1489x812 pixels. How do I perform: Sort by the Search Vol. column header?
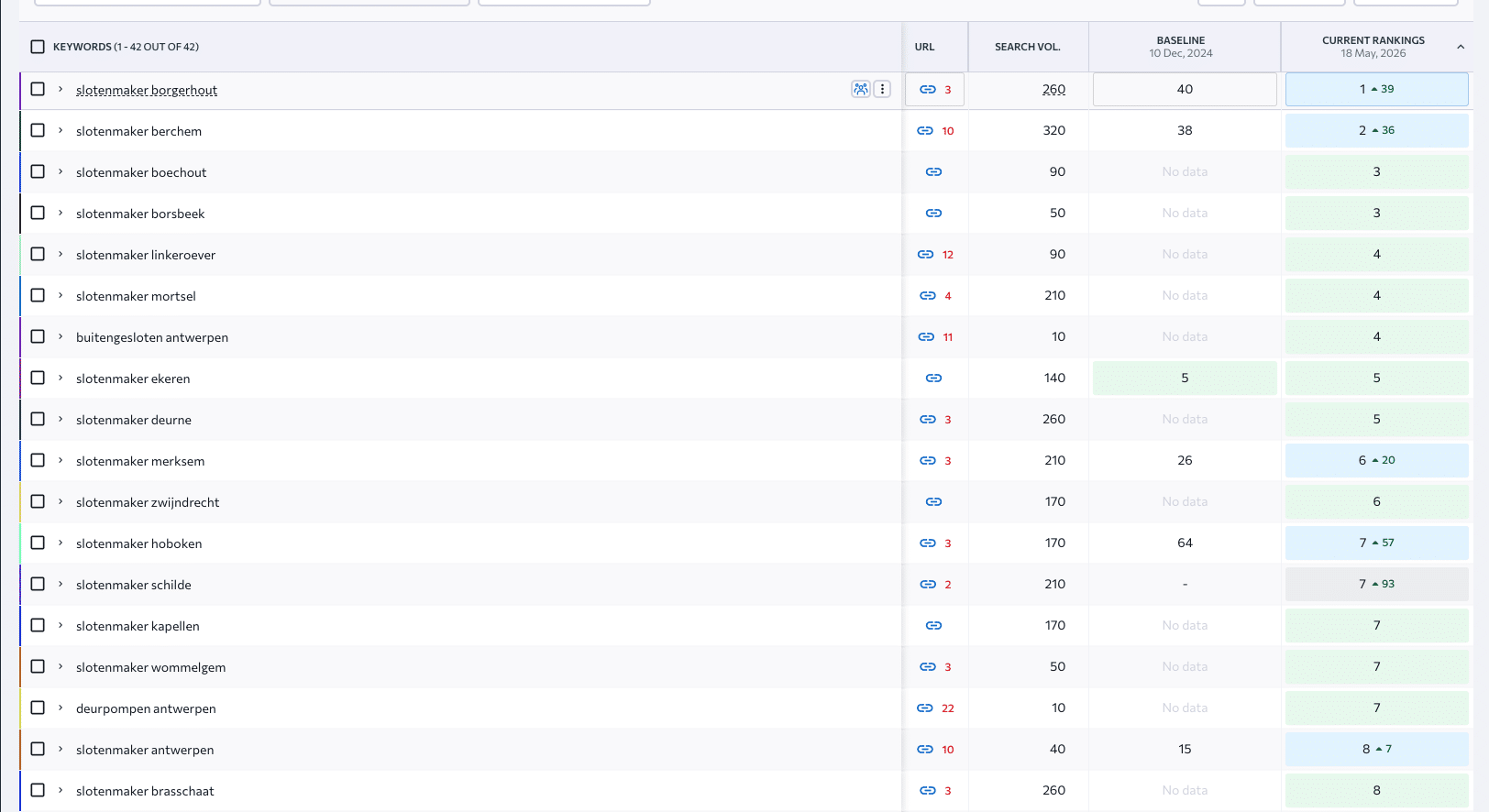1027,47
